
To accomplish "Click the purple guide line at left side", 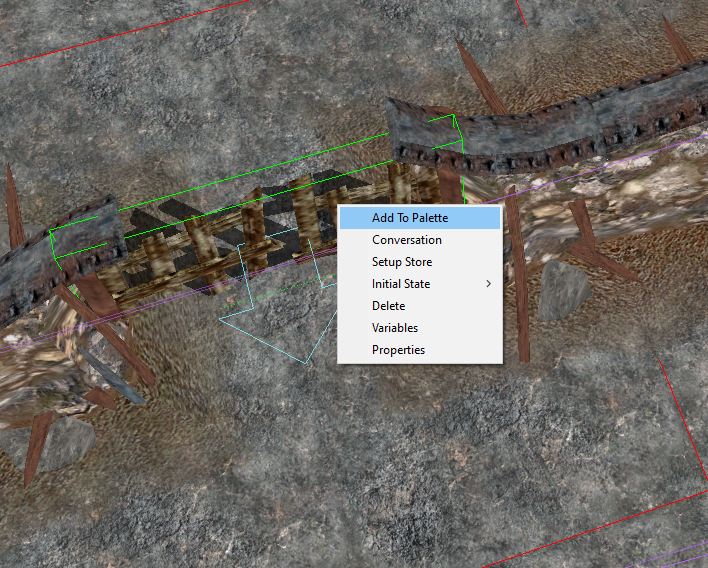I will coord(30,345).
